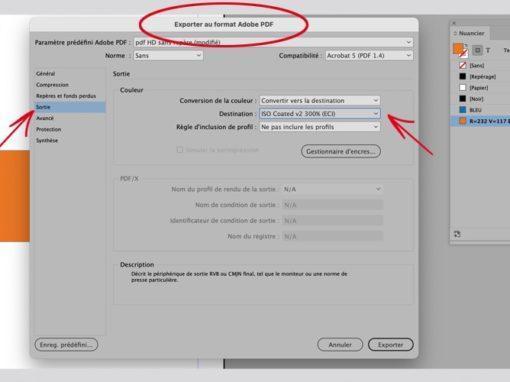Image resolution: width=510 pixels, height=382 pixels.
Task: Click the Exporter button
Action: (391, 345)
